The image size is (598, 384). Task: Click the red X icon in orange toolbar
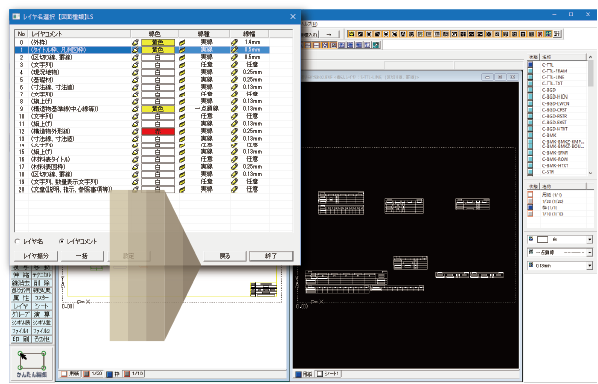tap(540, 34)
